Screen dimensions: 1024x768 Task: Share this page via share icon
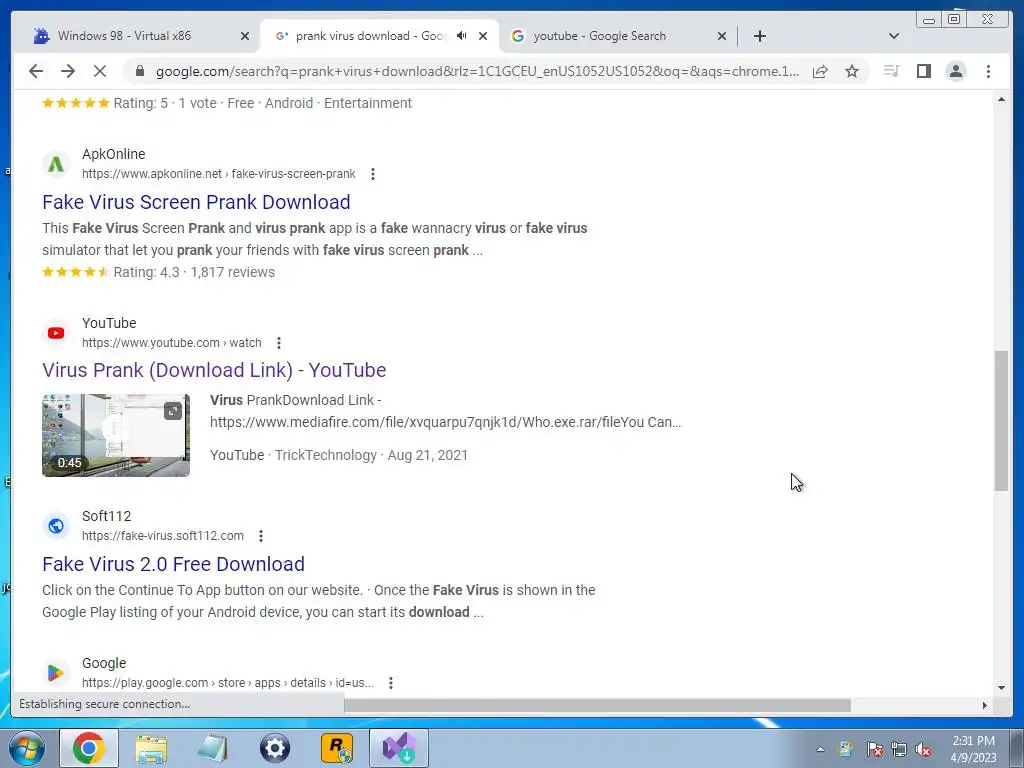pos(820,71)
